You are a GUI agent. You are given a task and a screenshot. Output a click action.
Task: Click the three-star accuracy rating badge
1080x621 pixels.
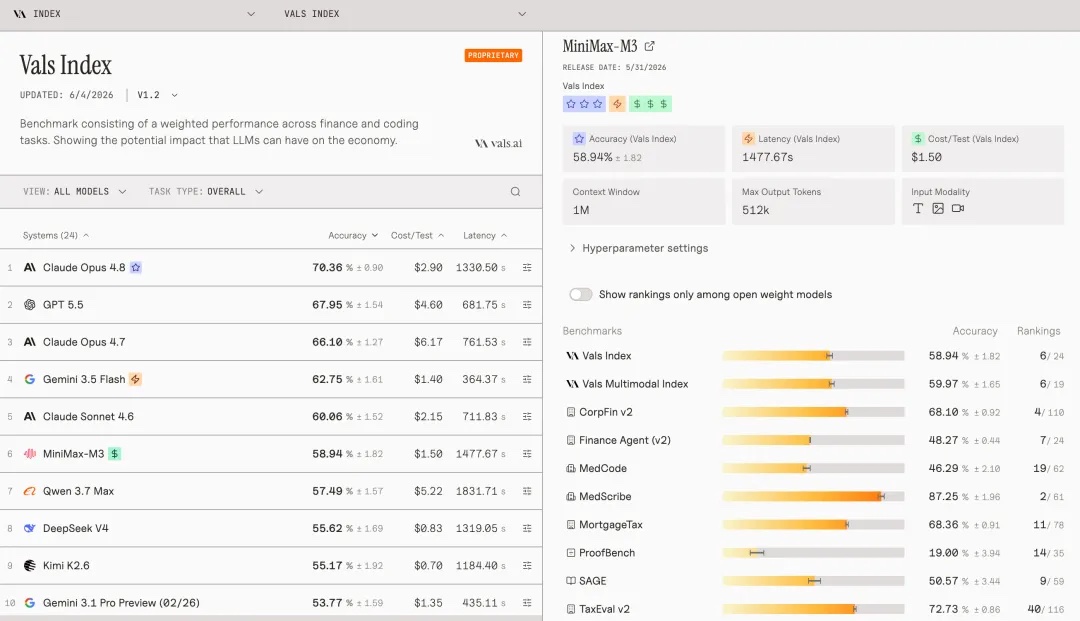click(584, 104)
